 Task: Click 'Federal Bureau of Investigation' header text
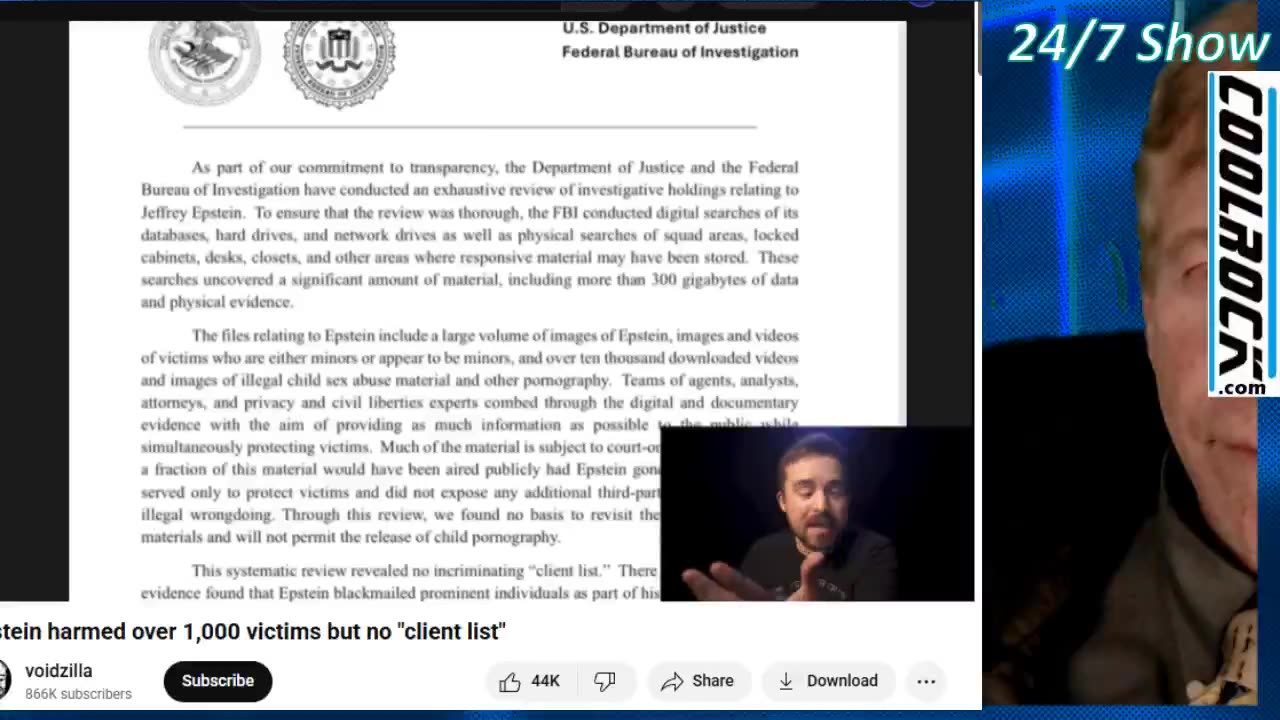tap(680, 52)
